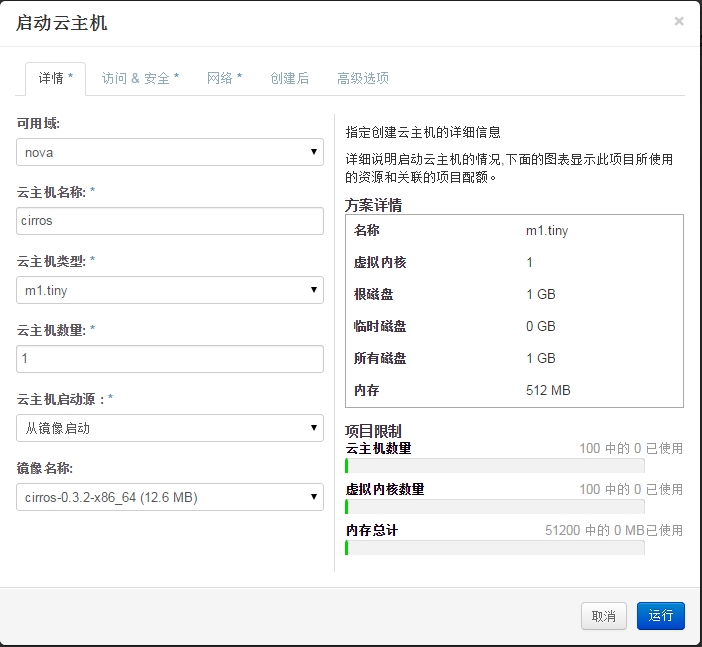Click the 临时磁盘 row label
The width and height of the screenshot is (702, 647).
[x=380, y=326]
